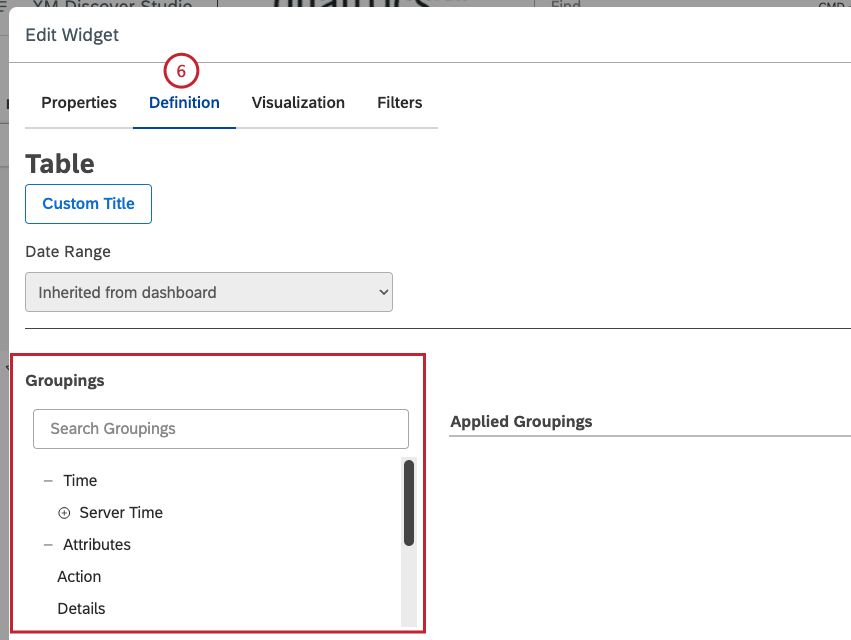
Task: Collapse the Time grouping
Action: point(46,480)
